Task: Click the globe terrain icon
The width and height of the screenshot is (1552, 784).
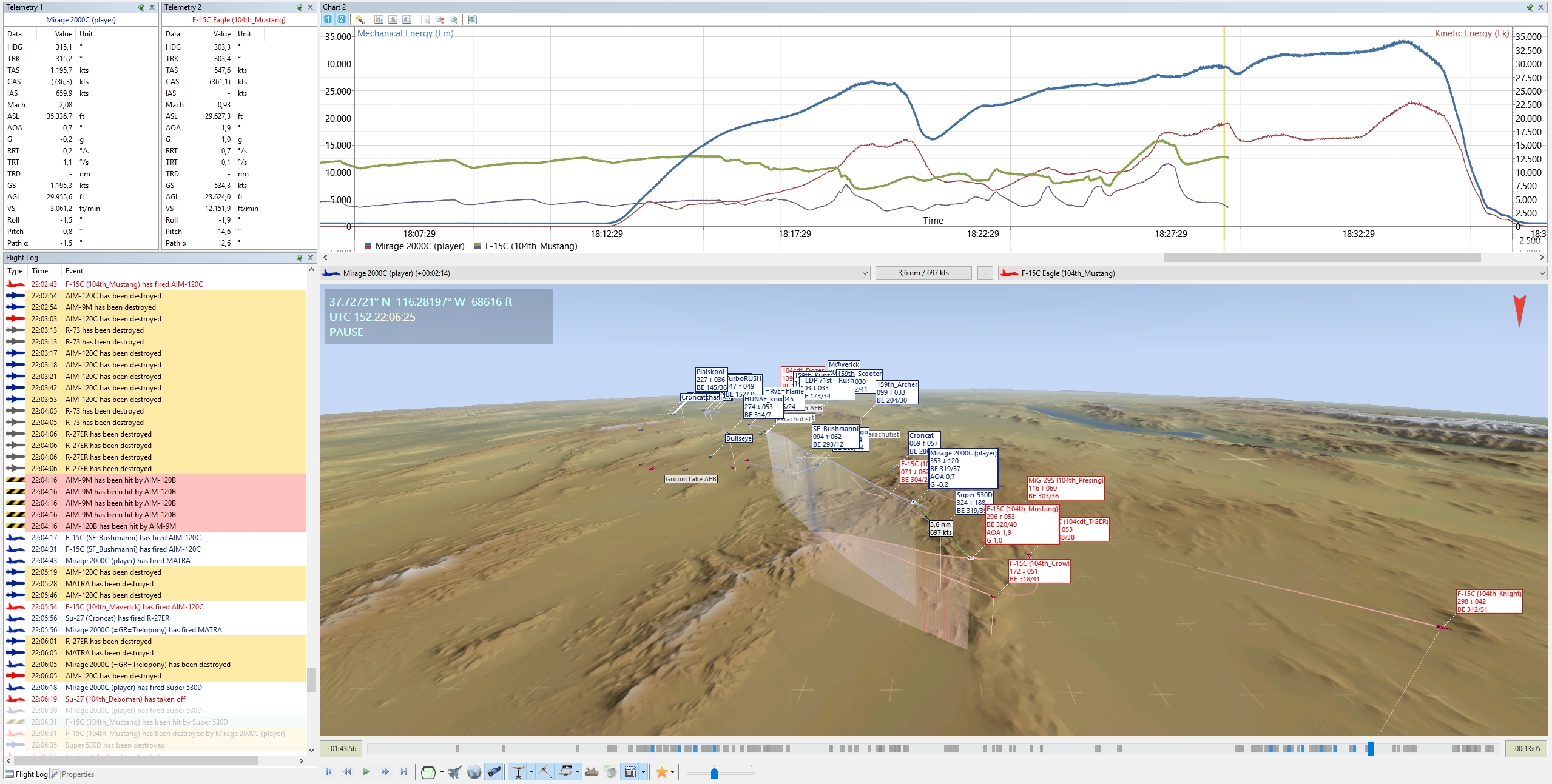Action: coord(474,772)
